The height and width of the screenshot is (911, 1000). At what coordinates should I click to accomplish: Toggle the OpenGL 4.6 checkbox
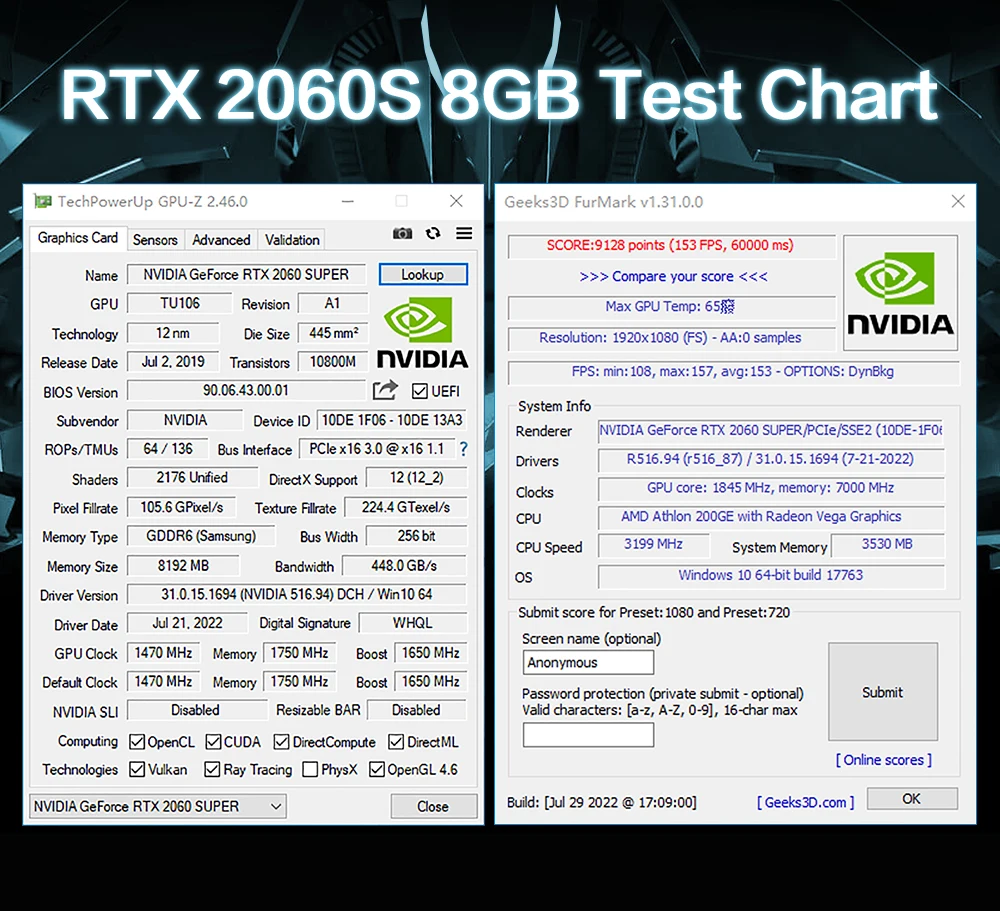[x=377, y=769]
